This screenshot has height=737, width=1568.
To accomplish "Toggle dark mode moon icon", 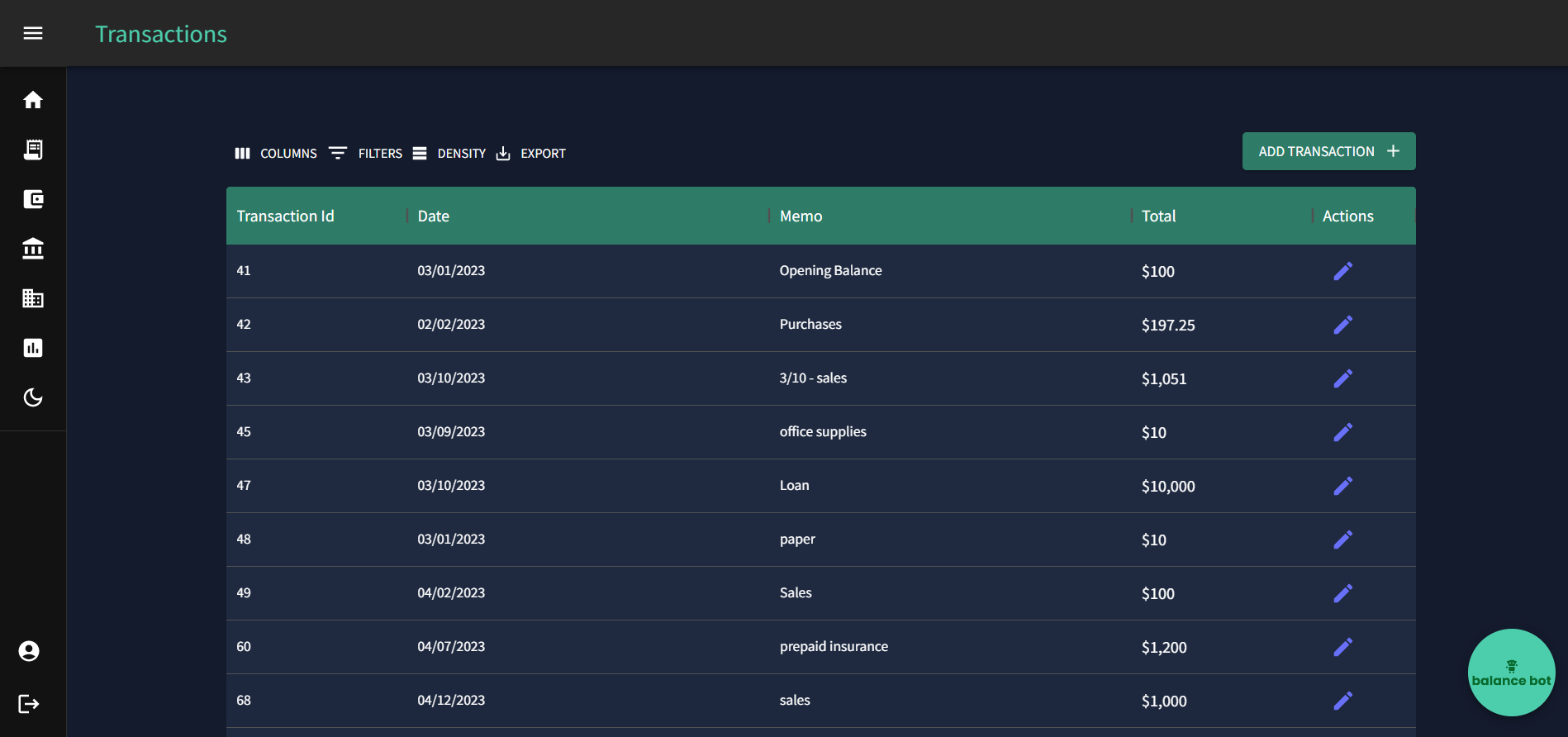I will pos(33,397).
